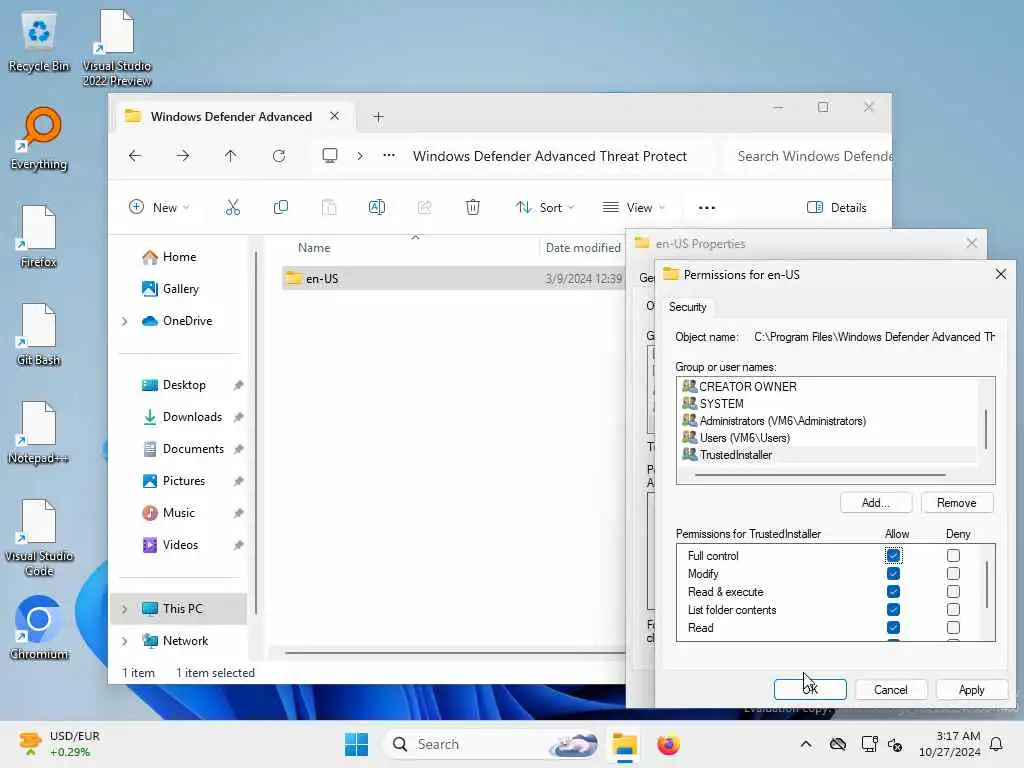Click OK in the Permissions dialog
Screen dimensions: 1024x768
click(810, 690)
